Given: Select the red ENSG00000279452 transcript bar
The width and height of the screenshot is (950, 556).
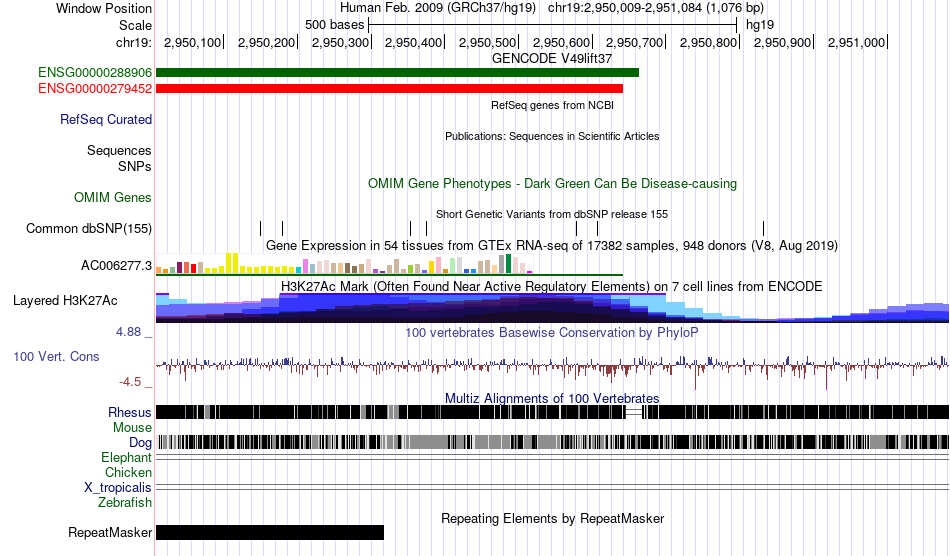Looking at the screenshot, I should pyautogui.click(x=390, y=88).
